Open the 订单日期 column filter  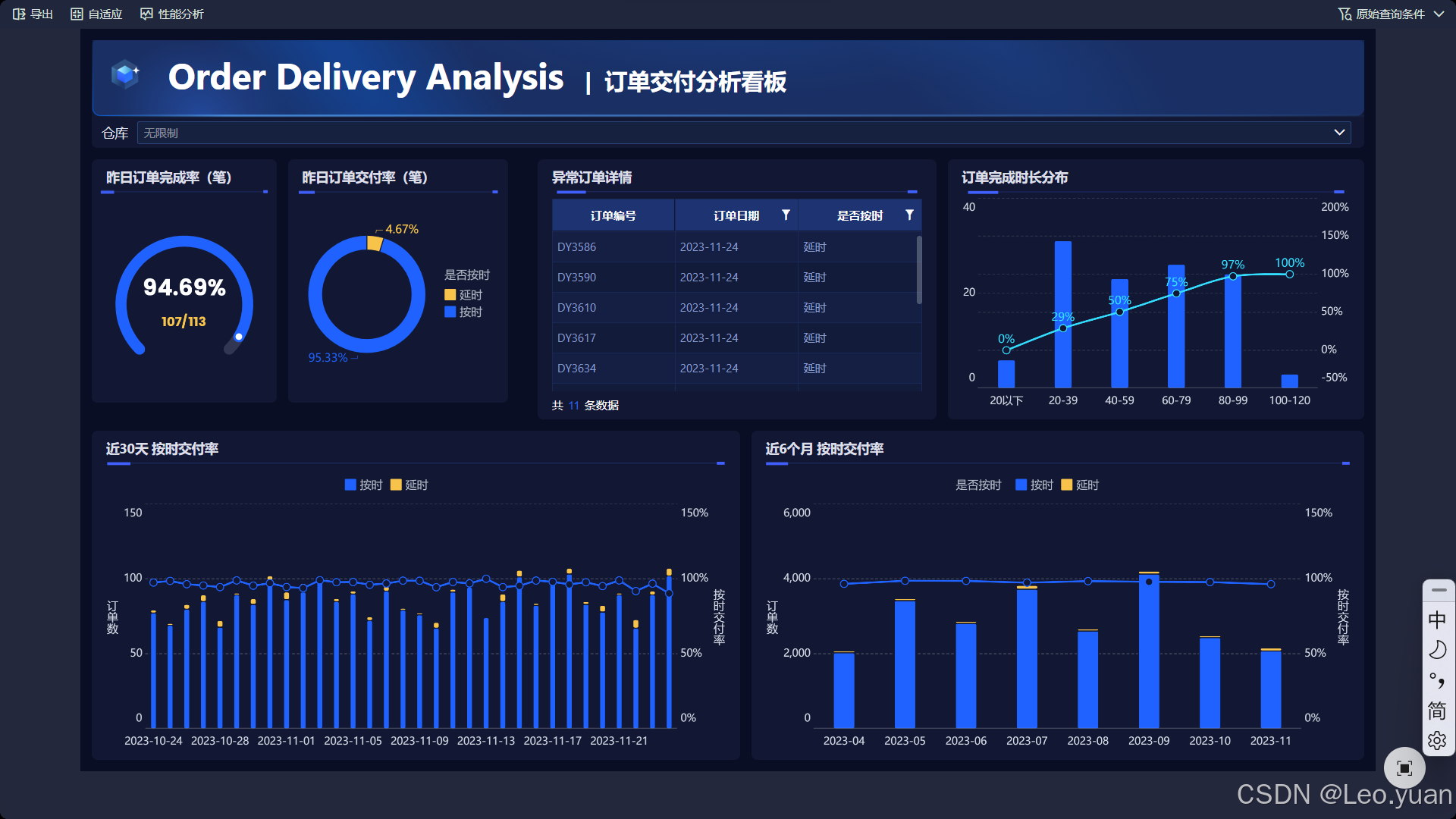pos(786,215)
